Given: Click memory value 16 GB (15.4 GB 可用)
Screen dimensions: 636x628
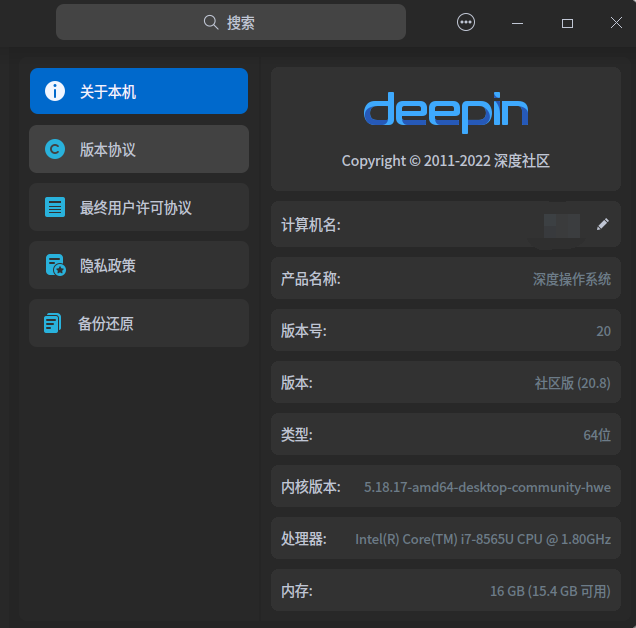Looking at the screenshot, I should pyautogui.click(x=550, y=591).
